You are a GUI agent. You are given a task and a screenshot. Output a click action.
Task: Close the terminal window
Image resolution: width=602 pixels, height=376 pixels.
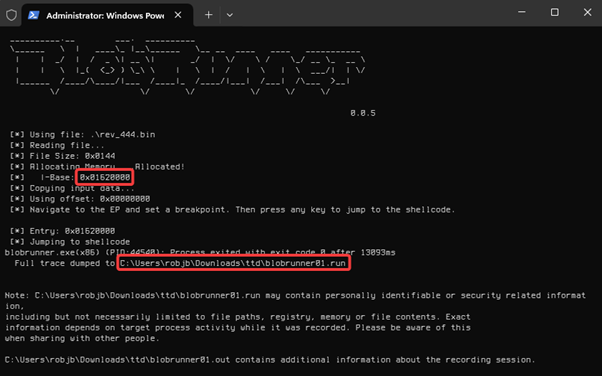pos(587,12)
